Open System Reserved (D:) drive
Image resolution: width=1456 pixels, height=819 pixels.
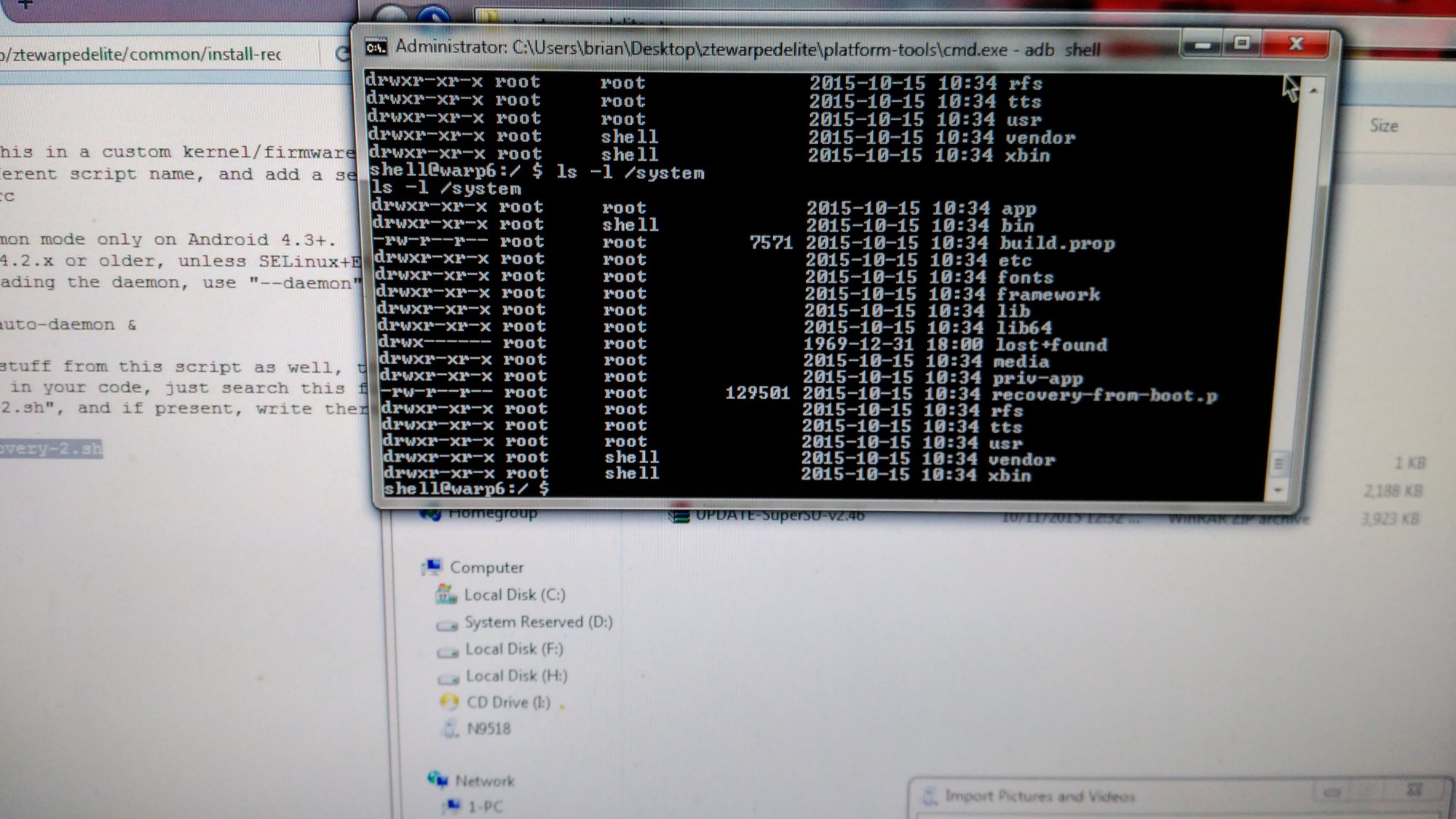tap(538, 622)
